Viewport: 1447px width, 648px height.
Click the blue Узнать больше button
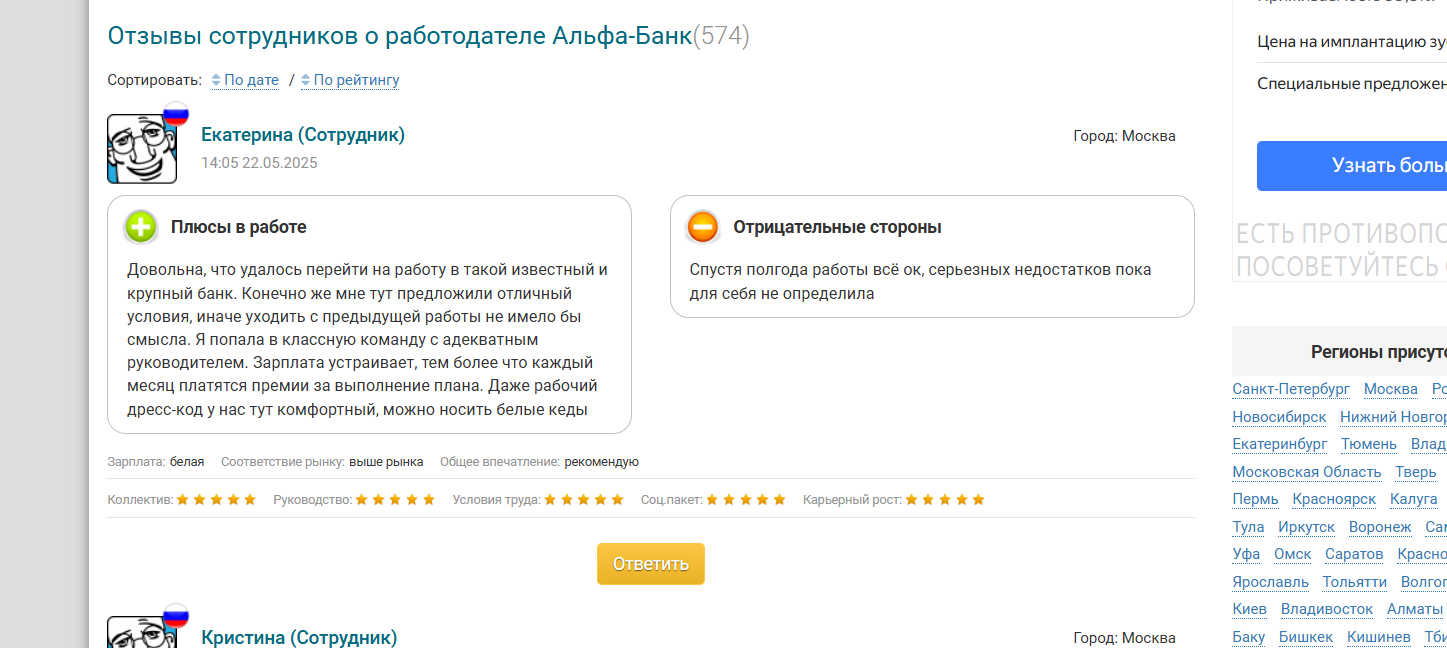(1352, 166)
